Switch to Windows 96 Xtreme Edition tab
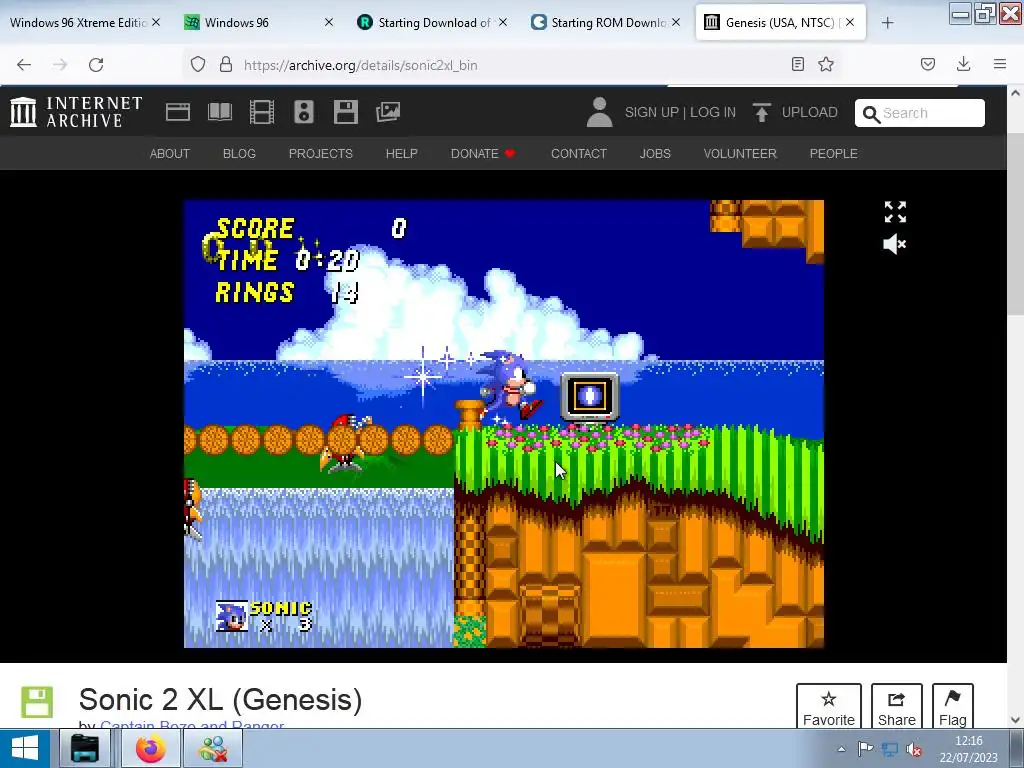Screen dimensions: 1024x768 click(x=85, y=23)
